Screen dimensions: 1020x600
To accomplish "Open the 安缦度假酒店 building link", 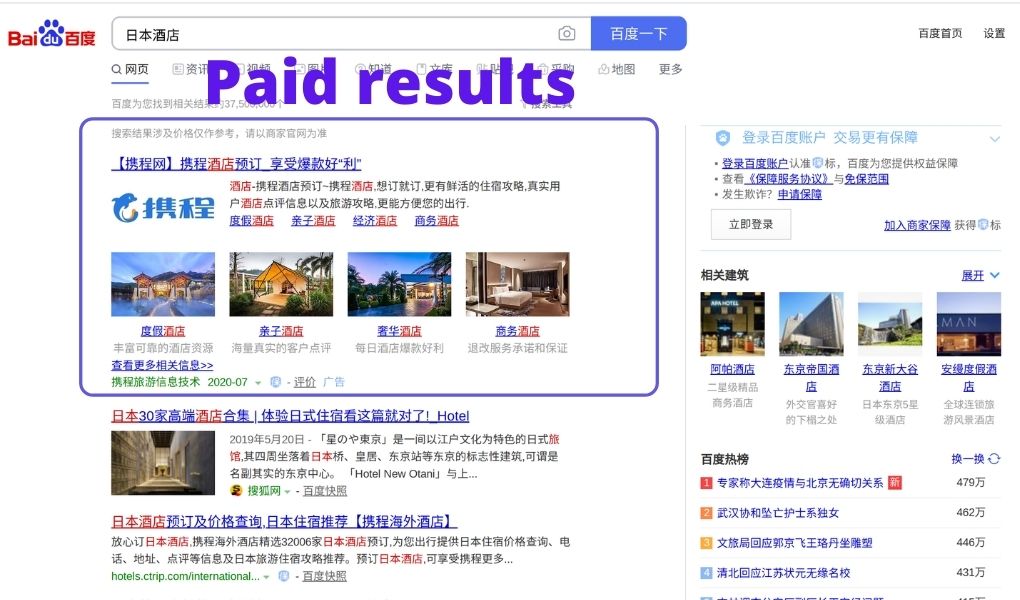I will point(969,377).
